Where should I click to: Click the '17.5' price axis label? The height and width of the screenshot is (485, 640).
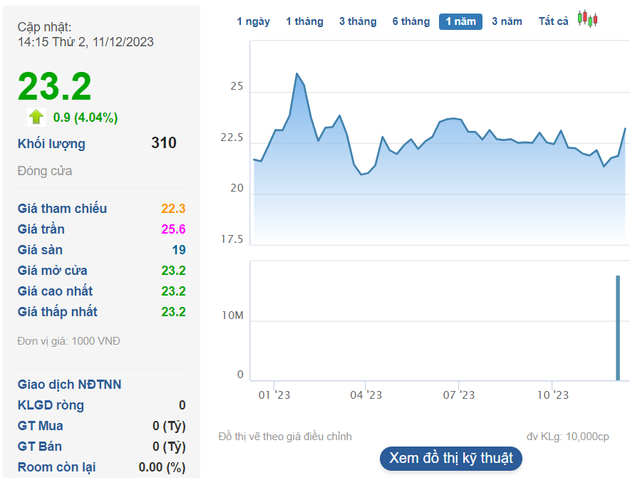coord(232,239)
